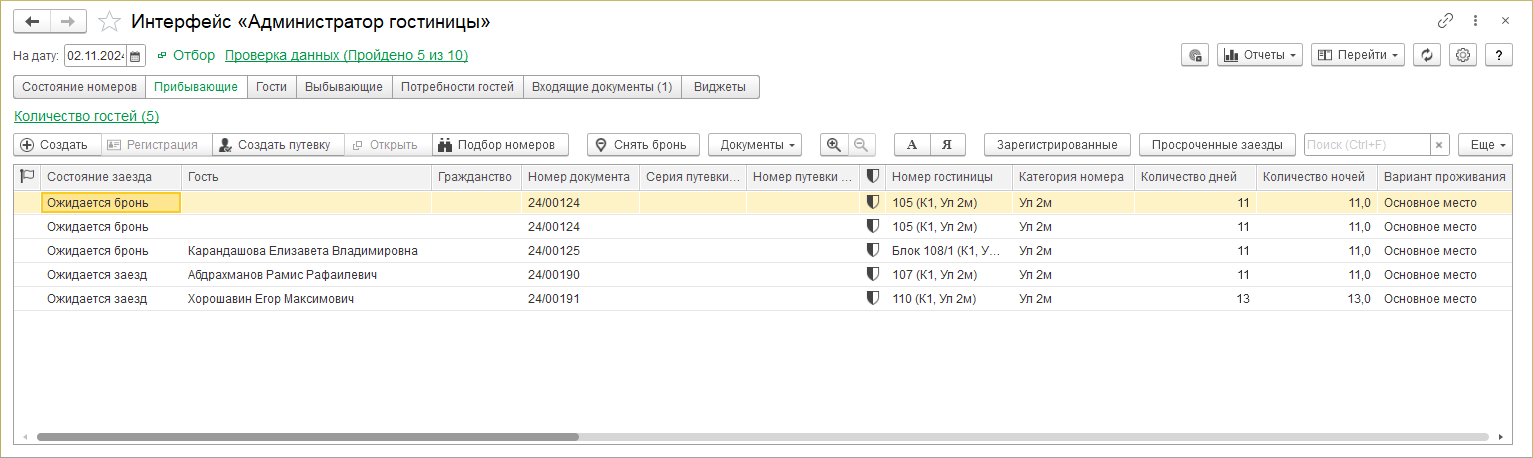Click document number 24/00191
This screenshot has width=1533, height=458.
pos(554,299)
